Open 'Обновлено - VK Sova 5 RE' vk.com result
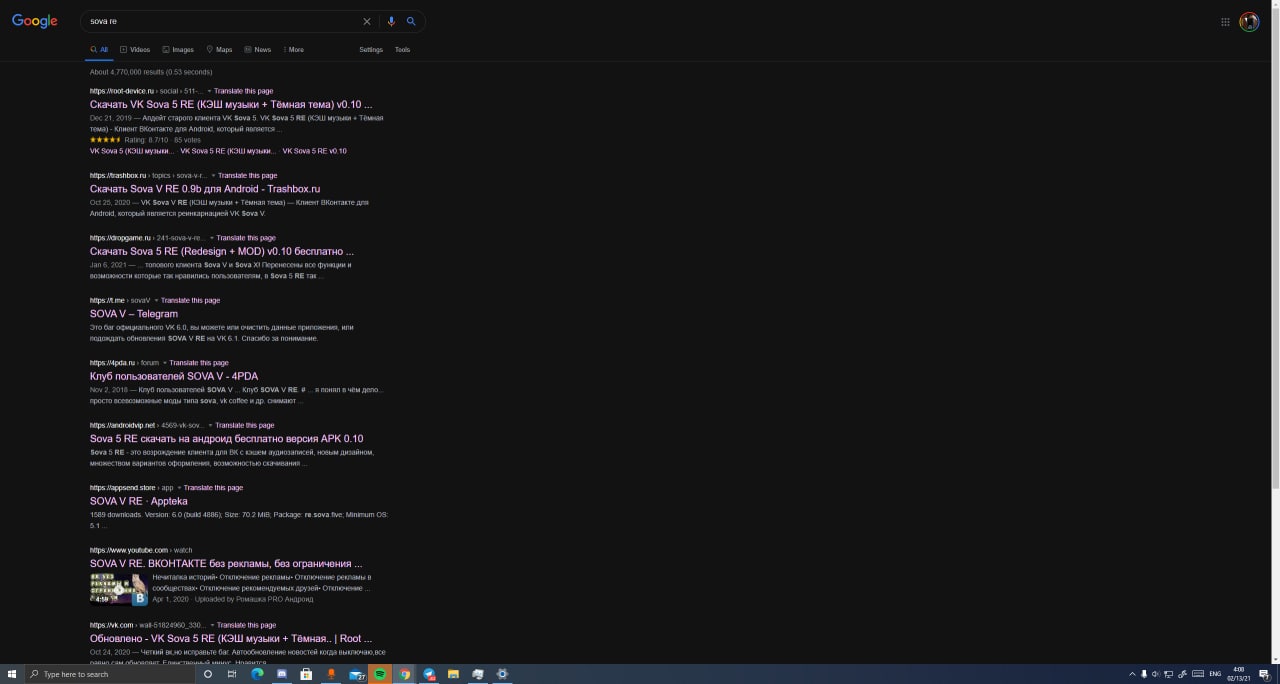The height and width of the screenshot is (684, 1280). pyautogui.click(x=231, y=638)
